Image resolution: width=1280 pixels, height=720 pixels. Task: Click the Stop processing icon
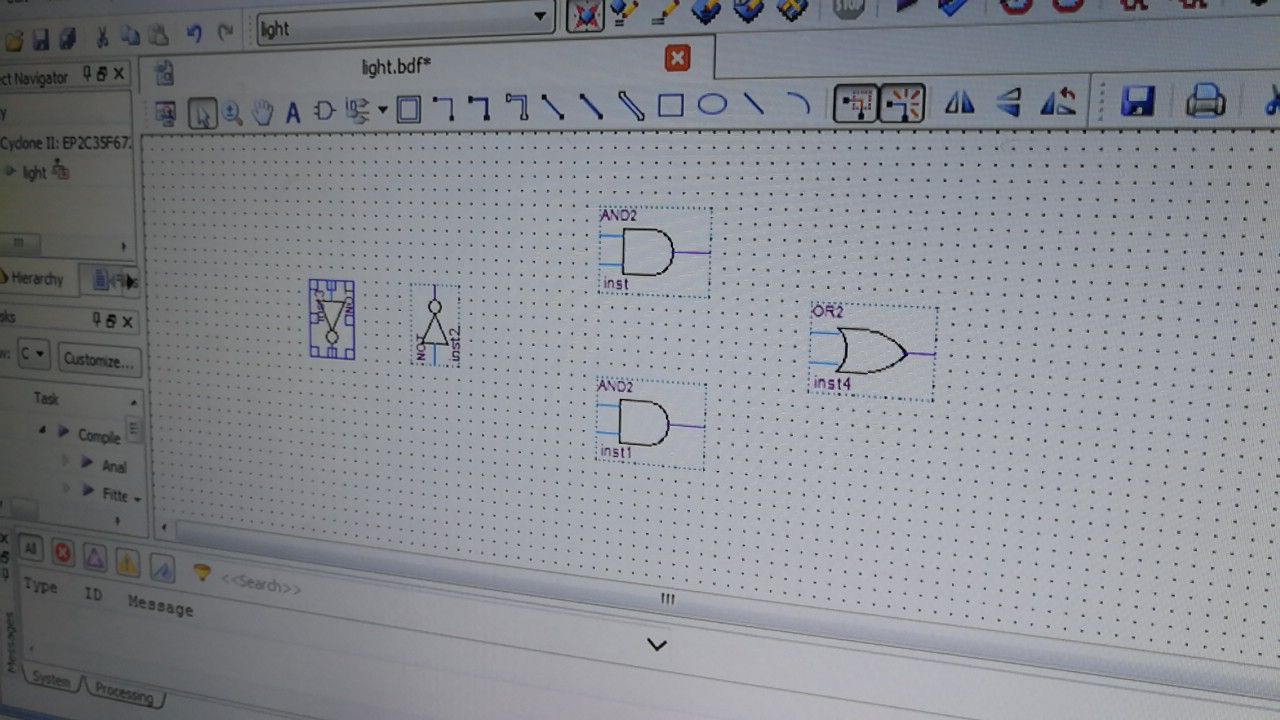(848, 8)
